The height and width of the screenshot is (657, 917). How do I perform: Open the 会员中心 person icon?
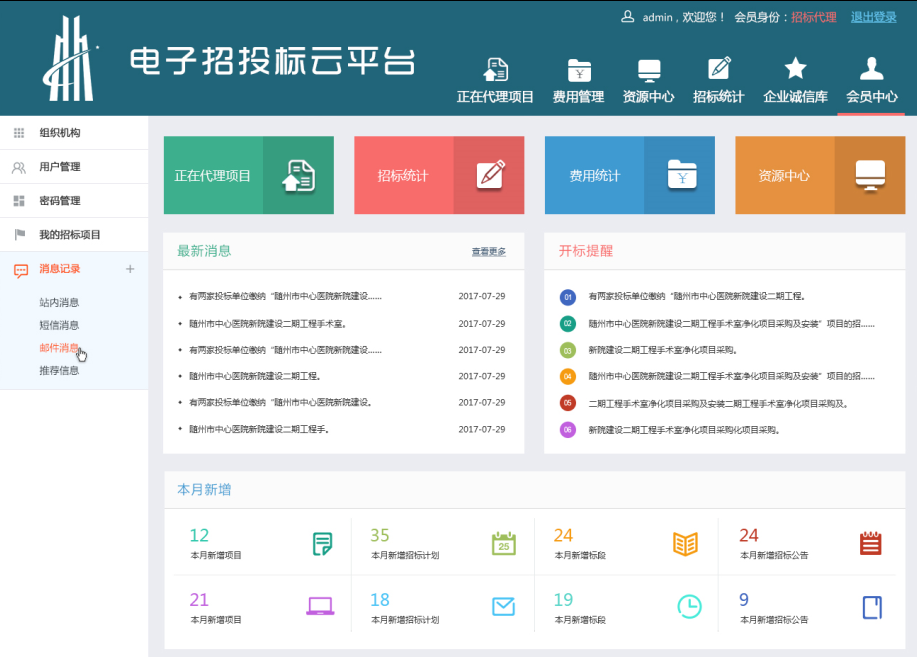(x=871, y=68)
